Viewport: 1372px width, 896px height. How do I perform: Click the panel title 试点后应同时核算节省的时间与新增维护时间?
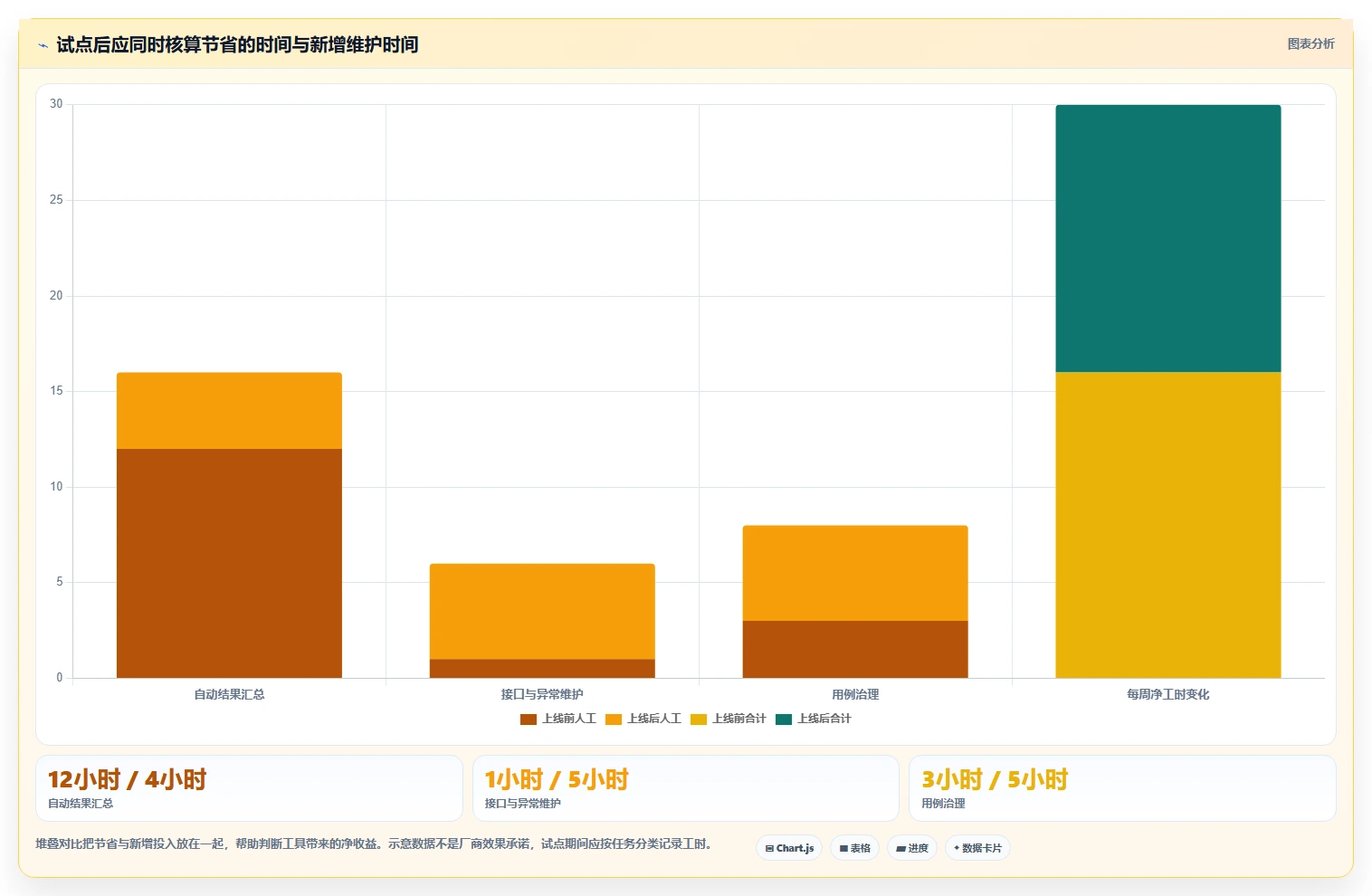pos(237,44)
